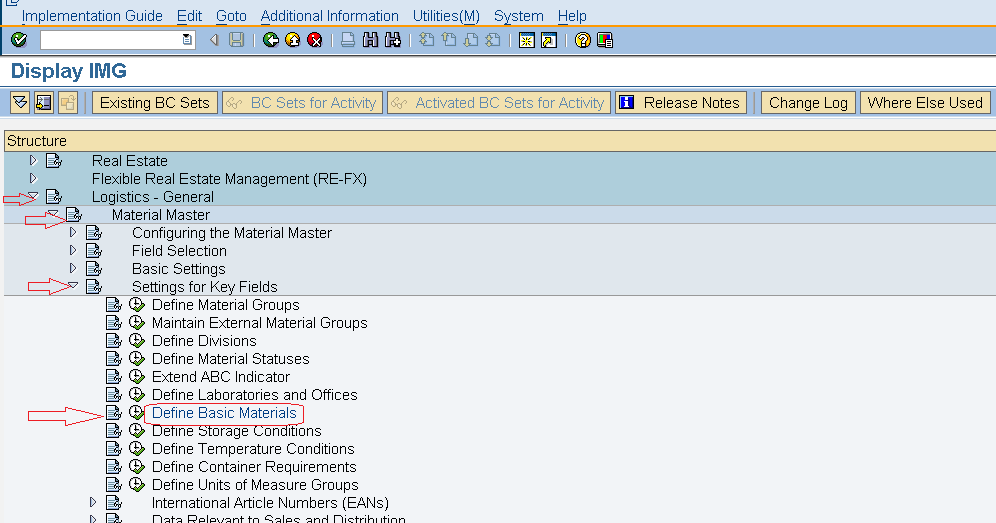
Task: Click the green Back arrow icon
Action: [x=271, y=40]
